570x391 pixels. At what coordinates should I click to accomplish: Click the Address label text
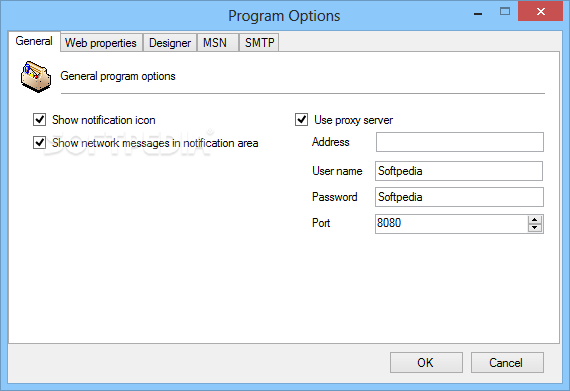330,142
